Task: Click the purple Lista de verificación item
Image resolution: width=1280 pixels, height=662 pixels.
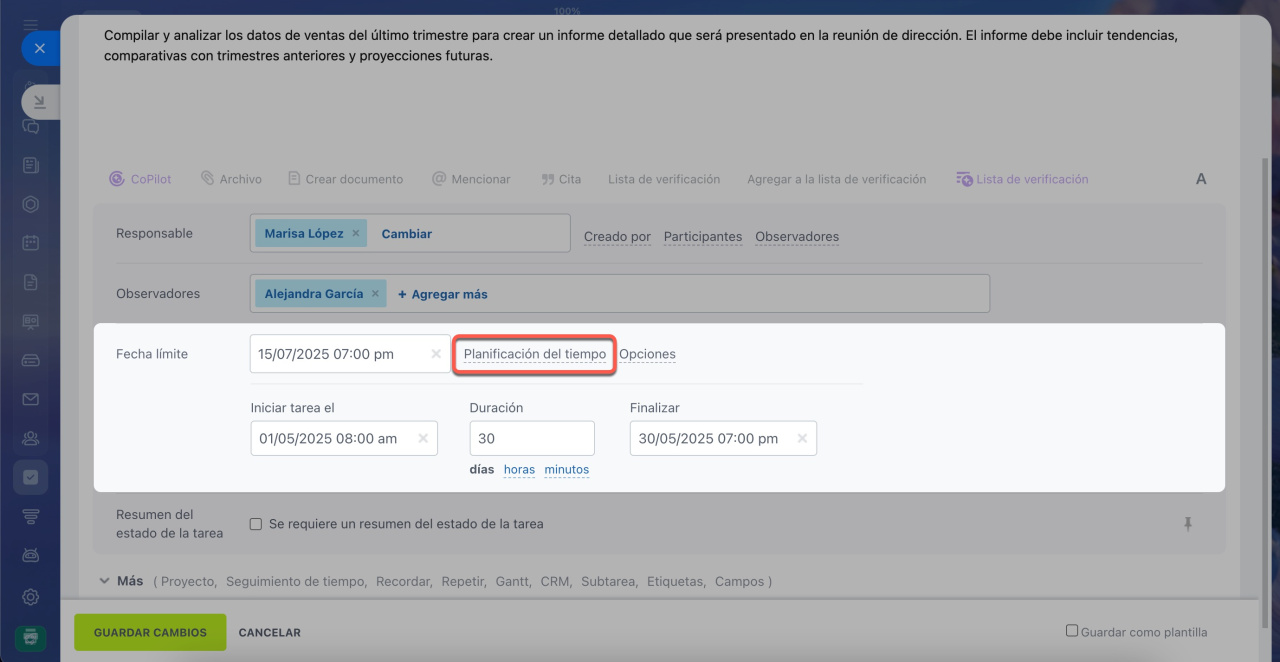Action: pyautogui.click(x=1022, y=179)
